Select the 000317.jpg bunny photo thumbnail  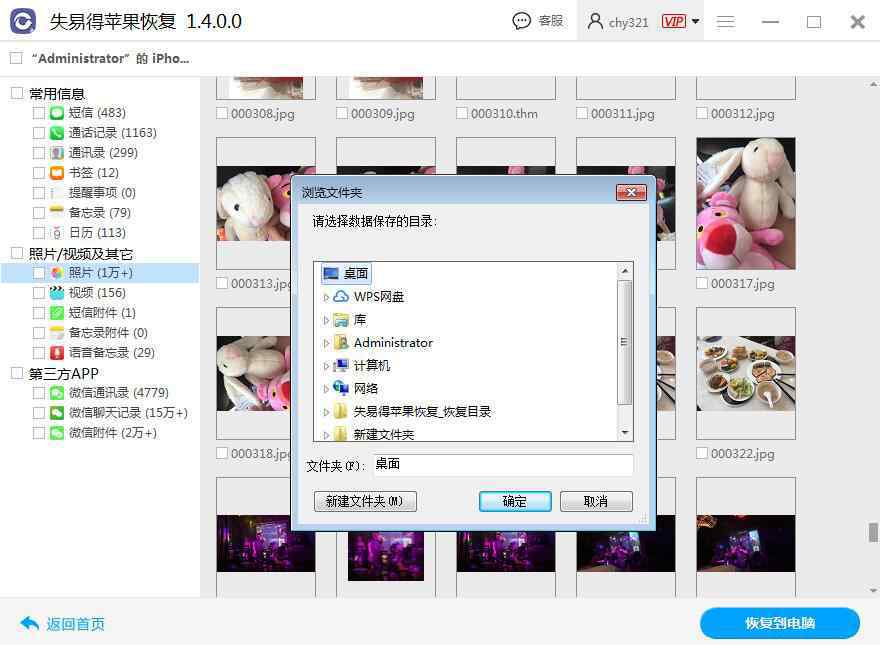click(x=745, y=203)
